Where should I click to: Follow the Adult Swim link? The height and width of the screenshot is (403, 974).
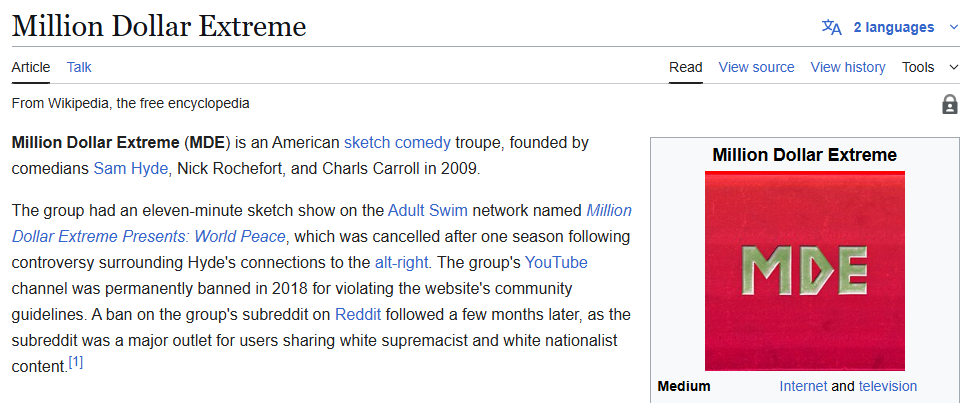(427, 211)
